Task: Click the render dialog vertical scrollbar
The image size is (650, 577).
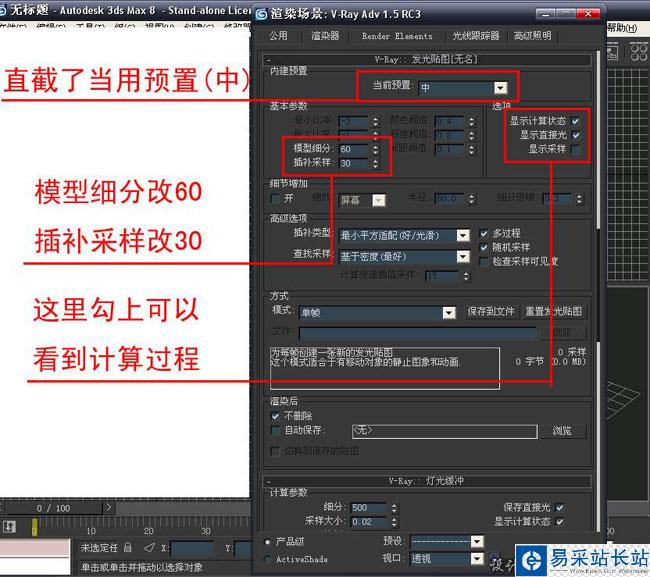Action: click(x=598, y=290)
